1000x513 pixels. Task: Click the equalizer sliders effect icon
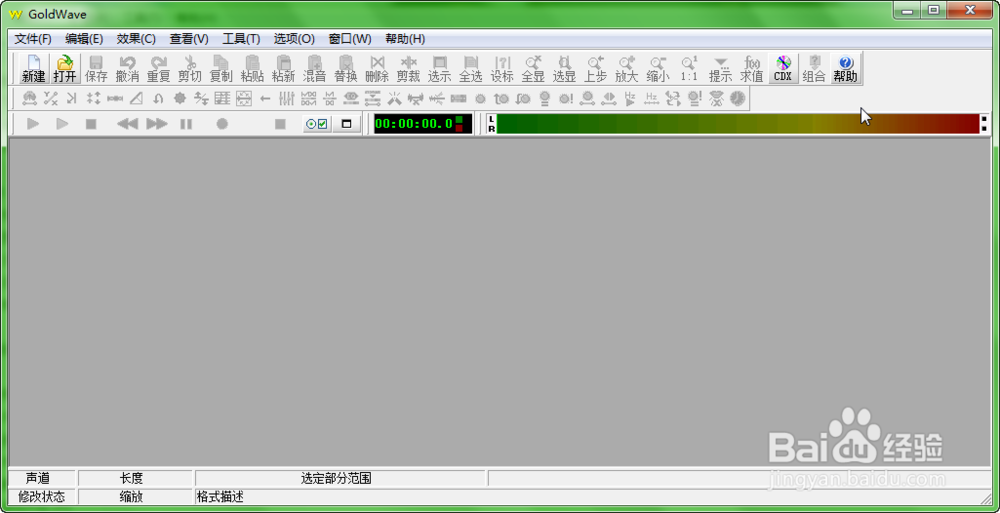click(x=288, y=99)
